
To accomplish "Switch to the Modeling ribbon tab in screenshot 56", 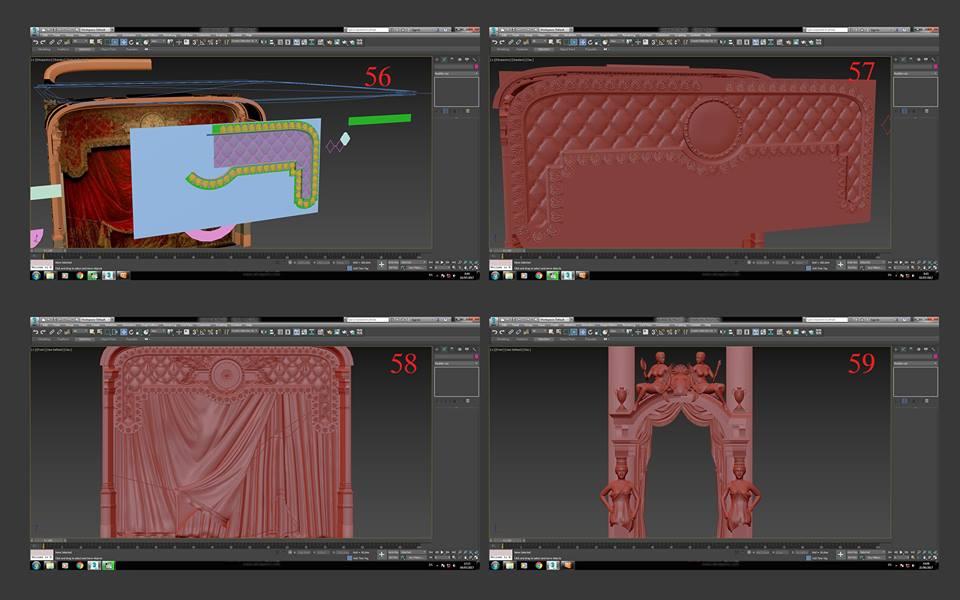I will pyautogui.click(x=44, y=48).
